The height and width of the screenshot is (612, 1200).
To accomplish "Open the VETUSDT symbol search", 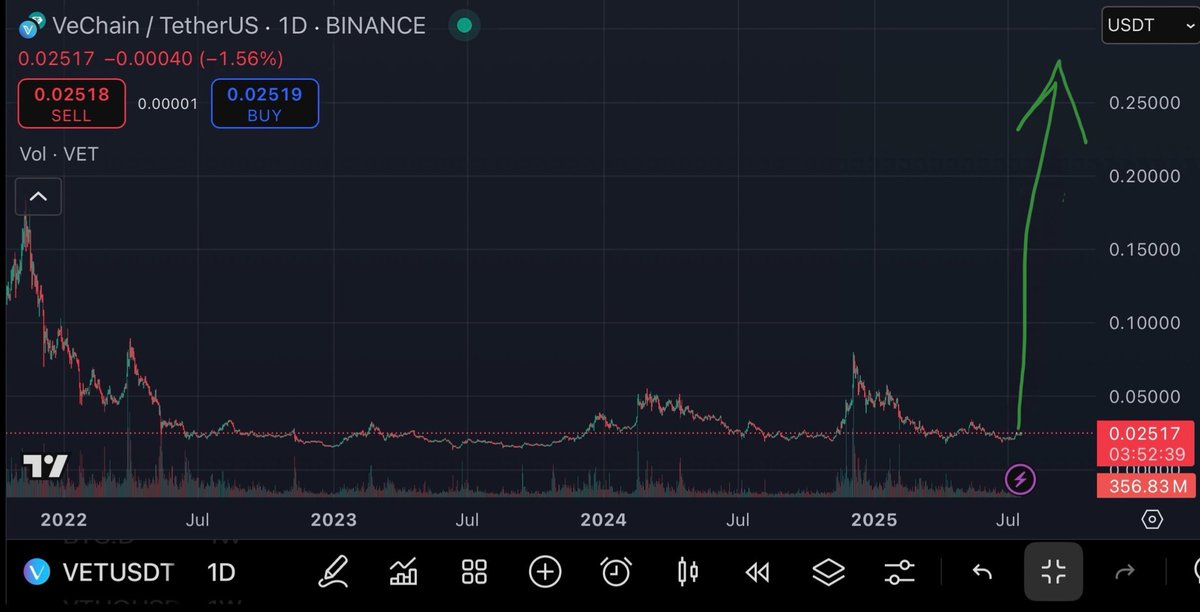I will [118, 572].
